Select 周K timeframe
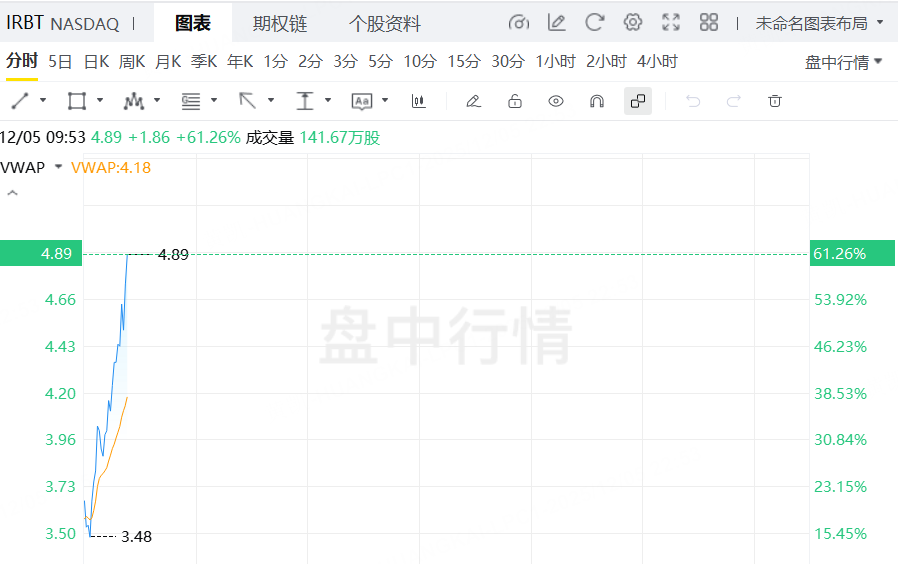The width and height of the screenshot is (898, 564). [132, 61]
